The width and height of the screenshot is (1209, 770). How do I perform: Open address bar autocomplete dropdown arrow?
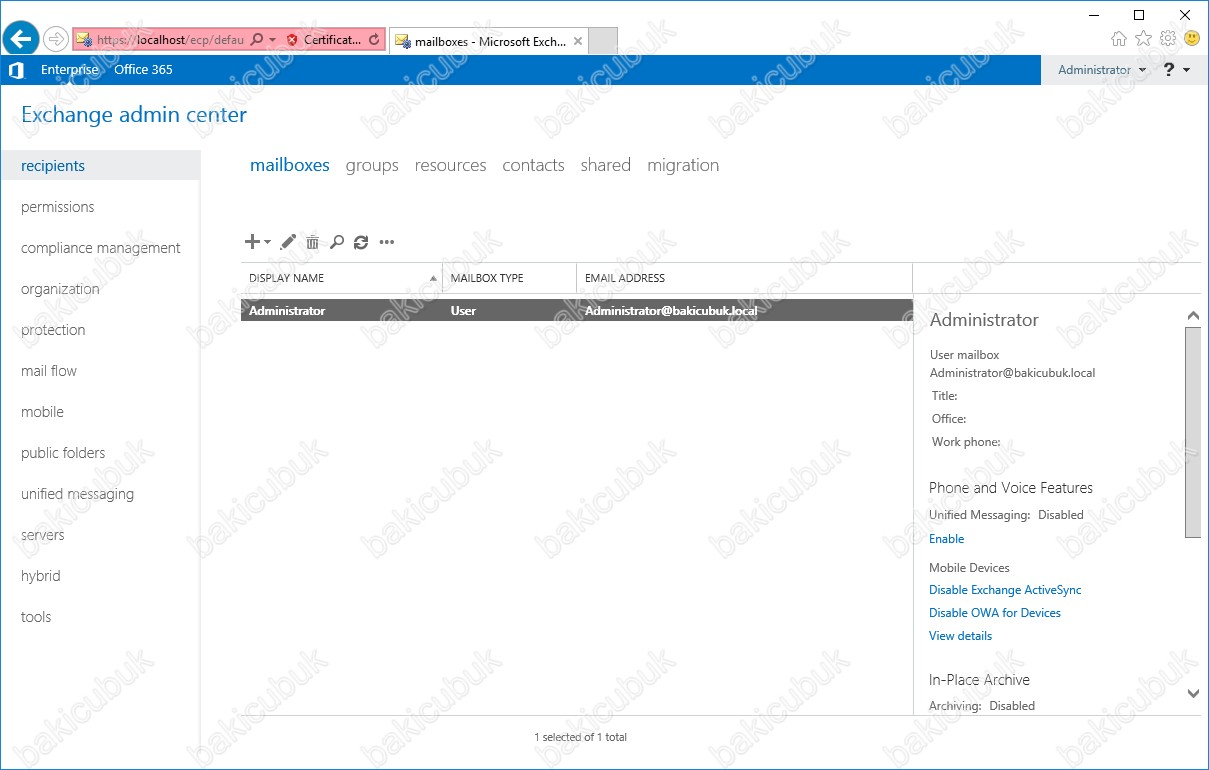pyautogui.click(x=272, y=40)
